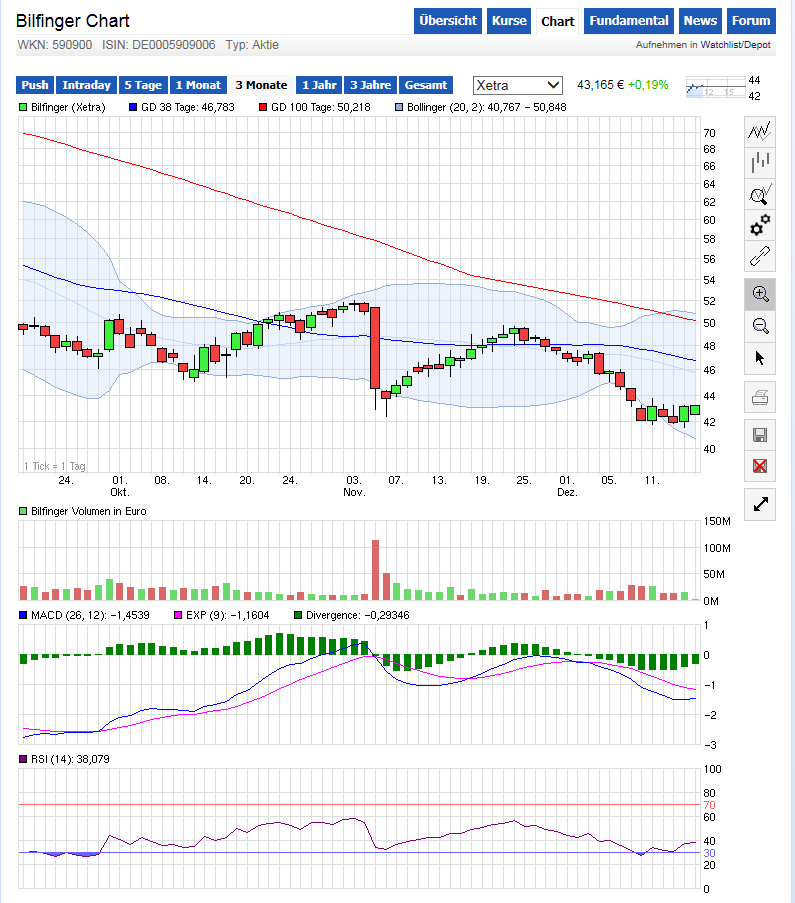Click the mini intraday chart thumbnail

(x=716, y=87)
